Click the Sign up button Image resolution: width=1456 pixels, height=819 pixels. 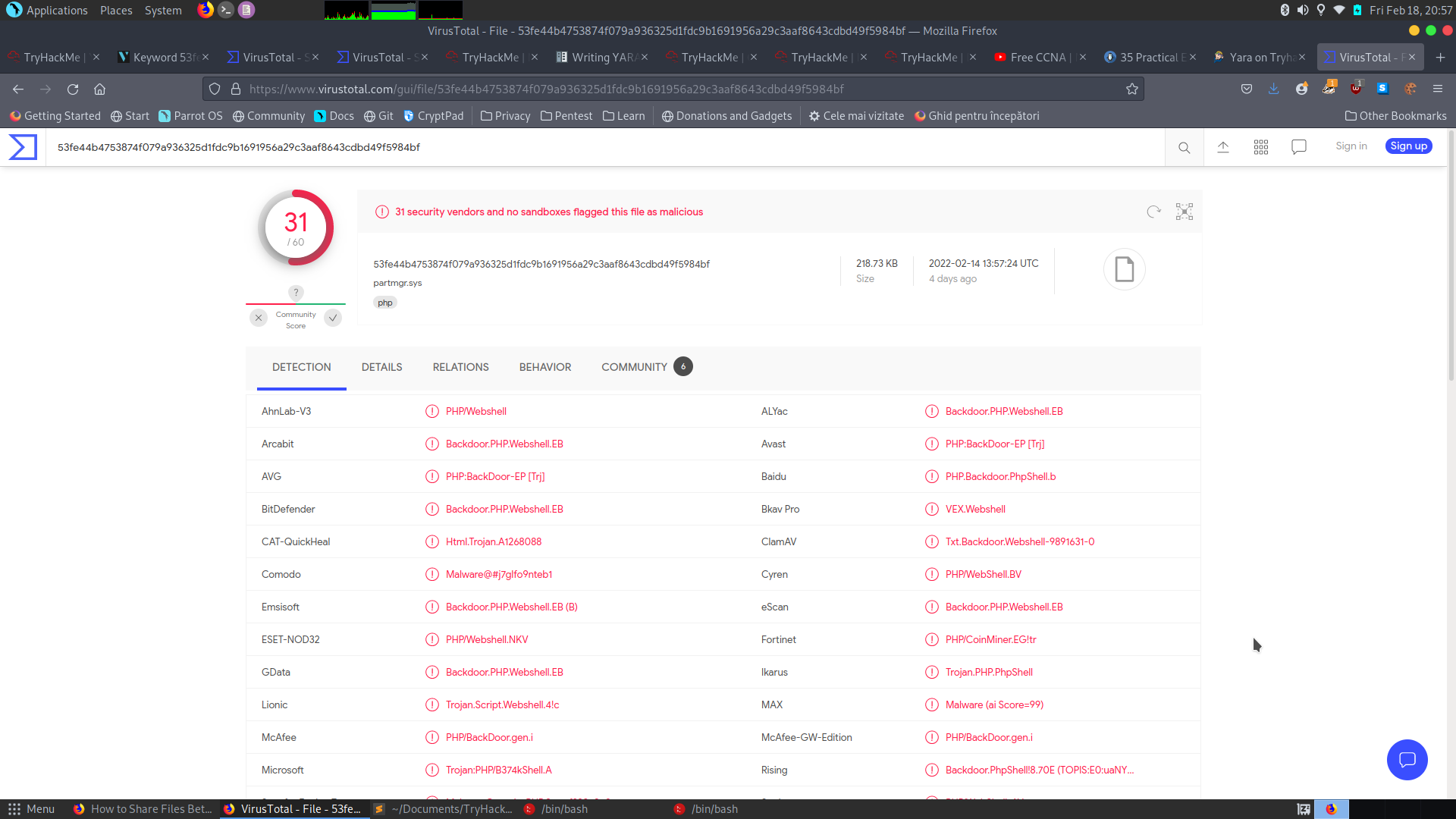point(1408,146)
